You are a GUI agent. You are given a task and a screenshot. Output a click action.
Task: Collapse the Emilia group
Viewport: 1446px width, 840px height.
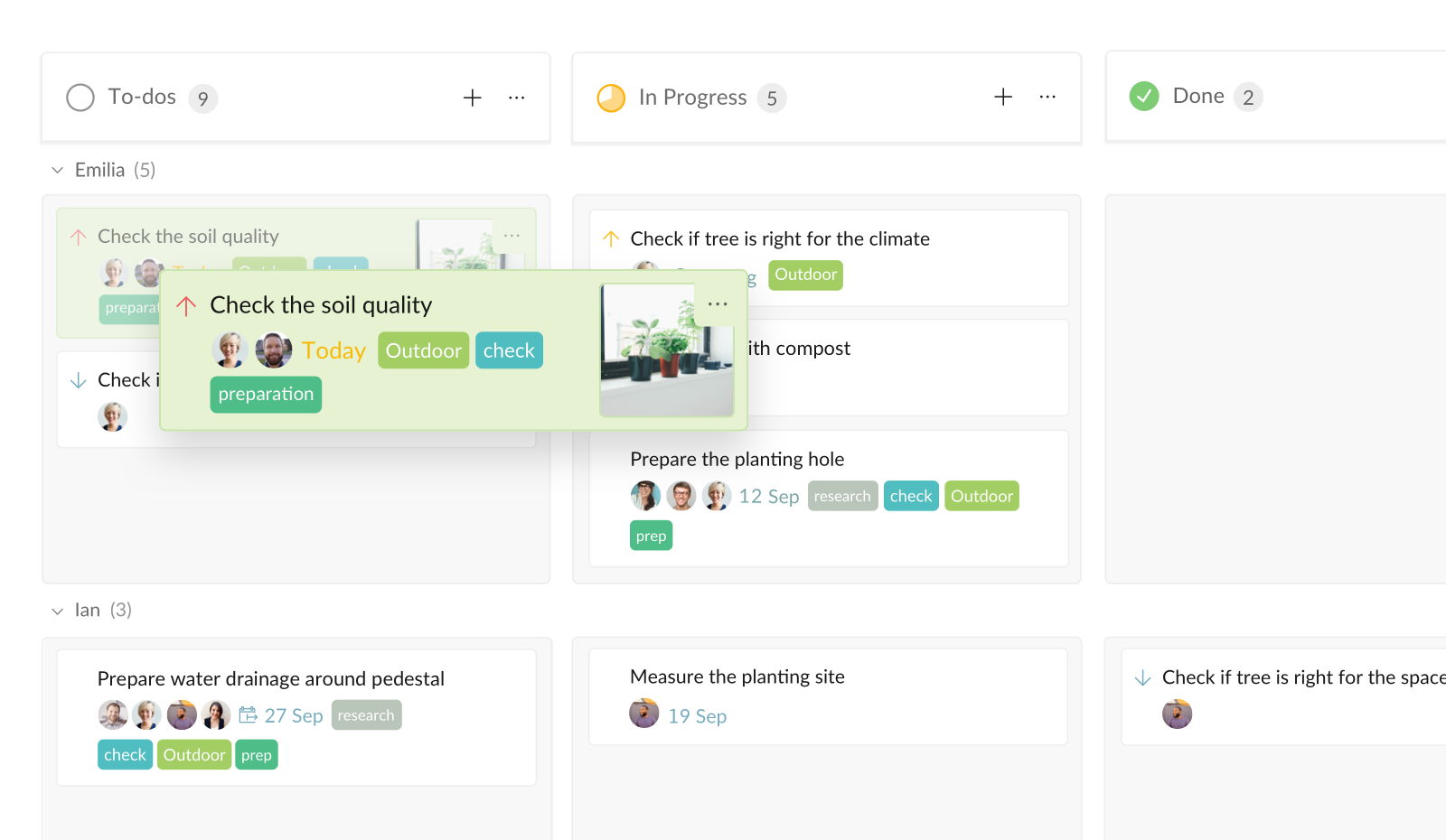(x=58, y=170)
